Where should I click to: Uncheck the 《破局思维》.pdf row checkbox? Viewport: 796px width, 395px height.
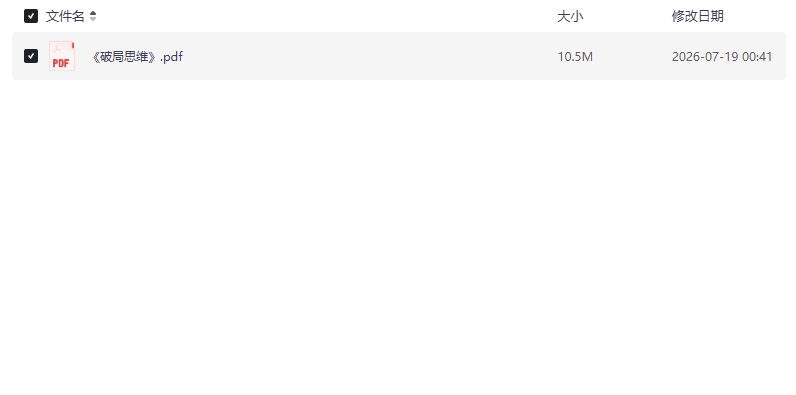[31, 56]
